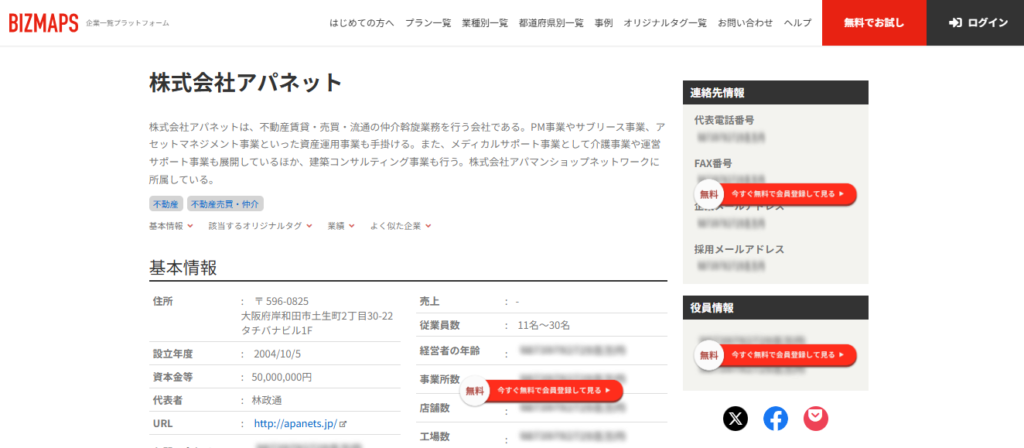
Task: Click the login arrow icon
Action: point(955,23)
